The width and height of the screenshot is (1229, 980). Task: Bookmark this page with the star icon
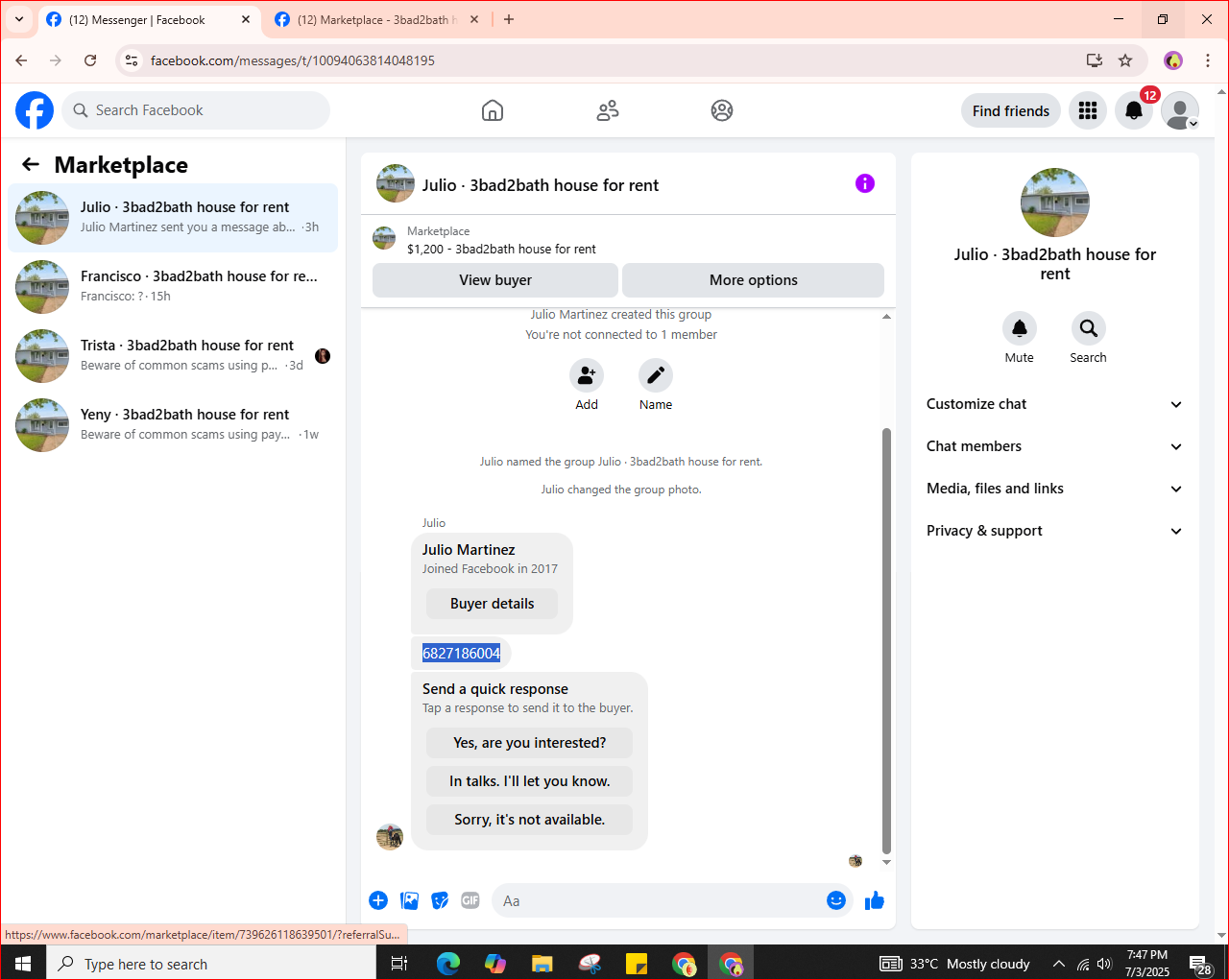1125,60
